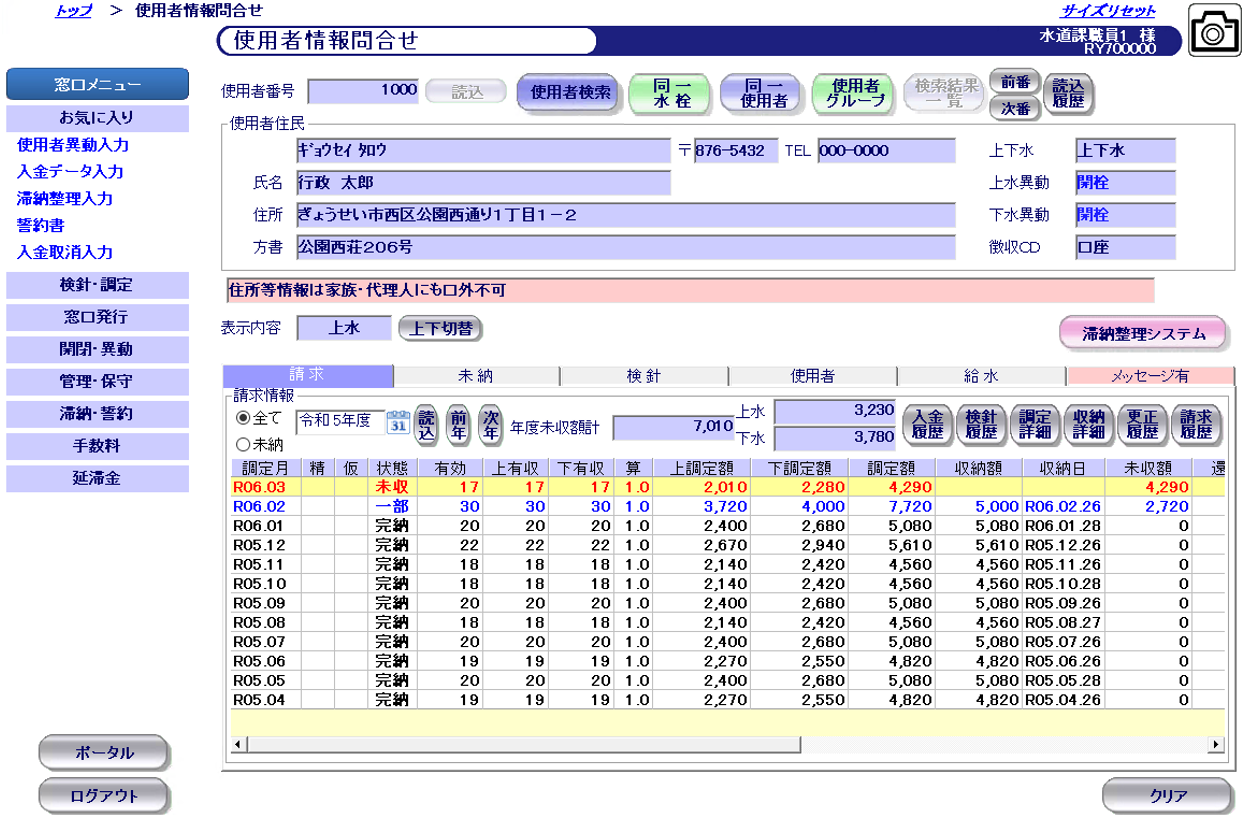
Task: Expand the 管理・保守 menu section
Action: pos(97,381)
